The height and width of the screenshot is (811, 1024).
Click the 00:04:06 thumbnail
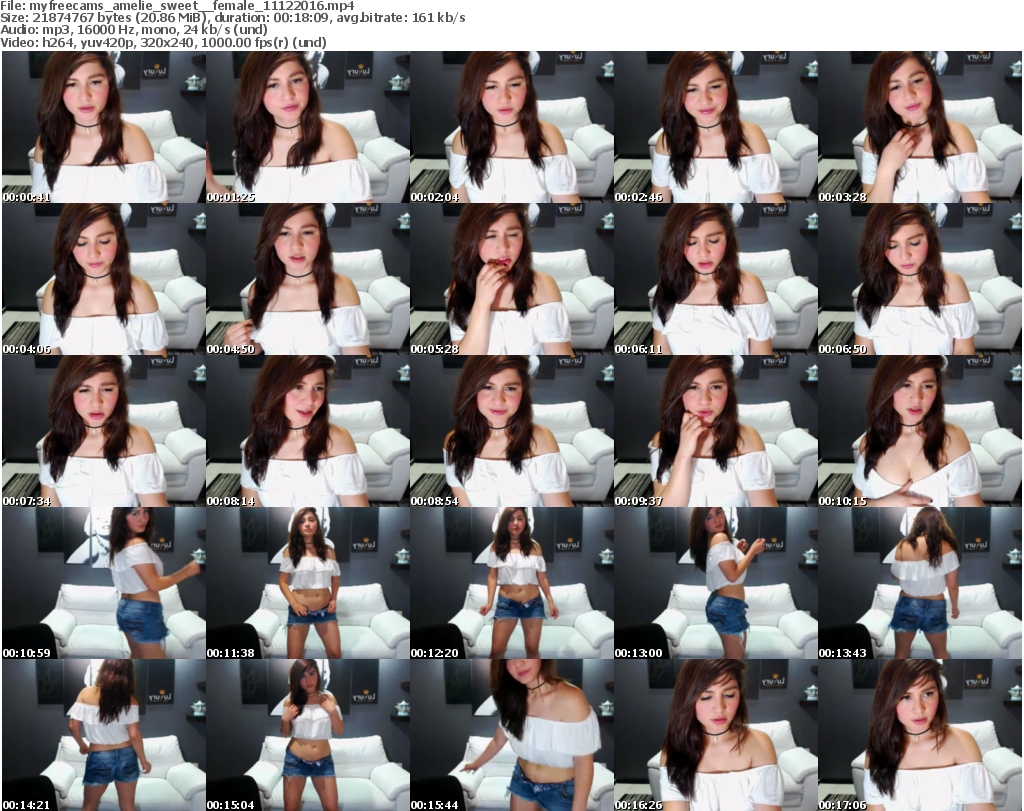click(x=103, y=279)
